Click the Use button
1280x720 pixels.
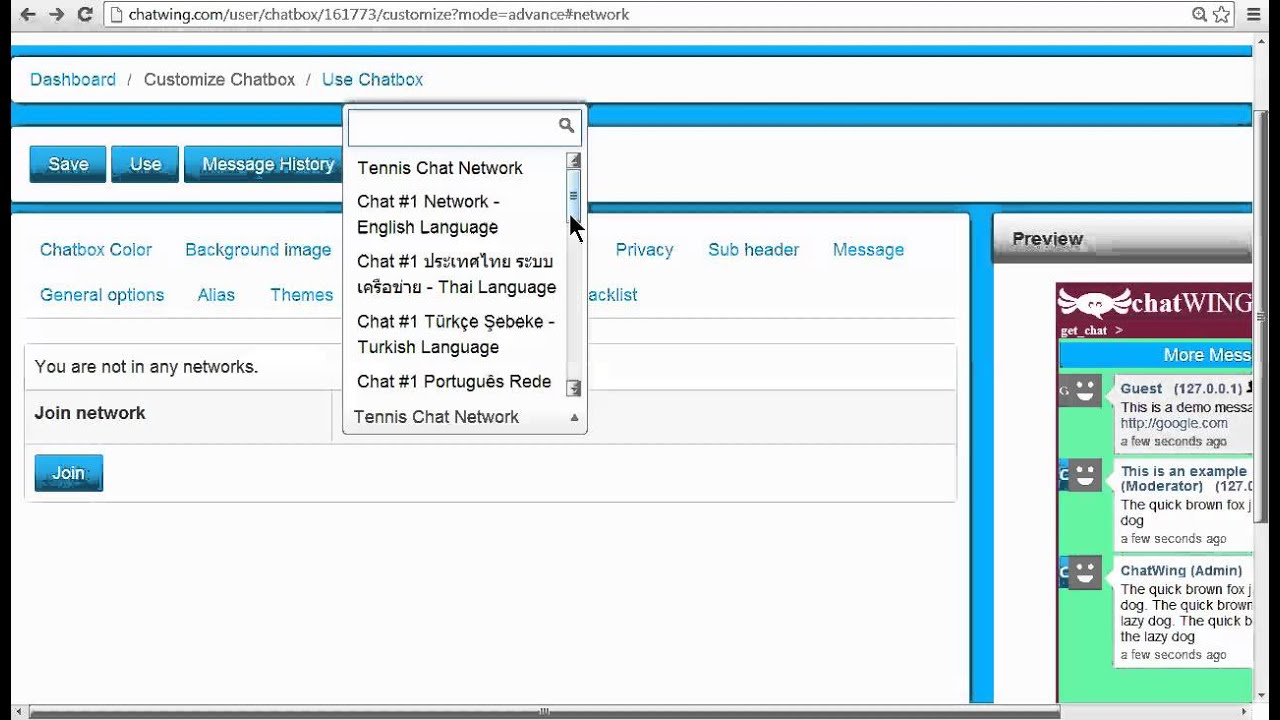[145, 164]
